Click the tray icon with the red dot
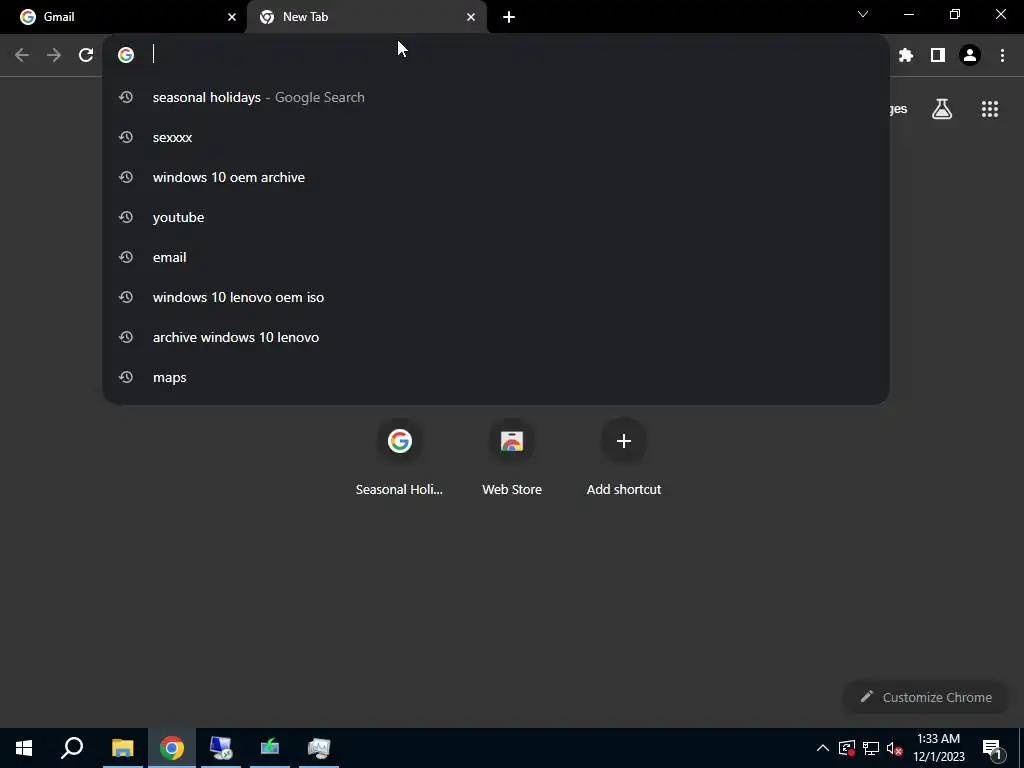This screenshot has width=1024, height=768. (846, 748)
